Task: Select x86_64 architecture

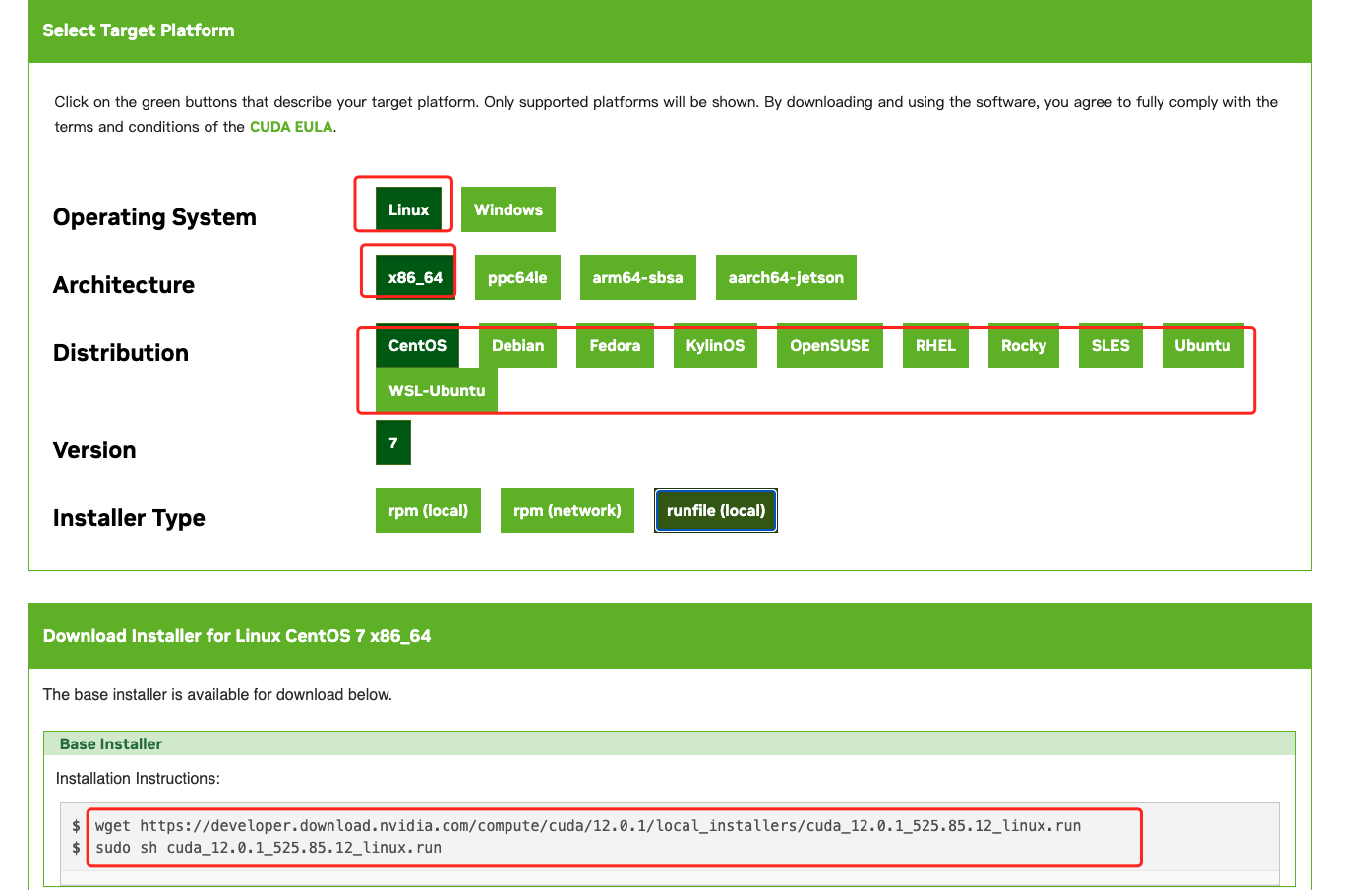Action: point(410,276)
